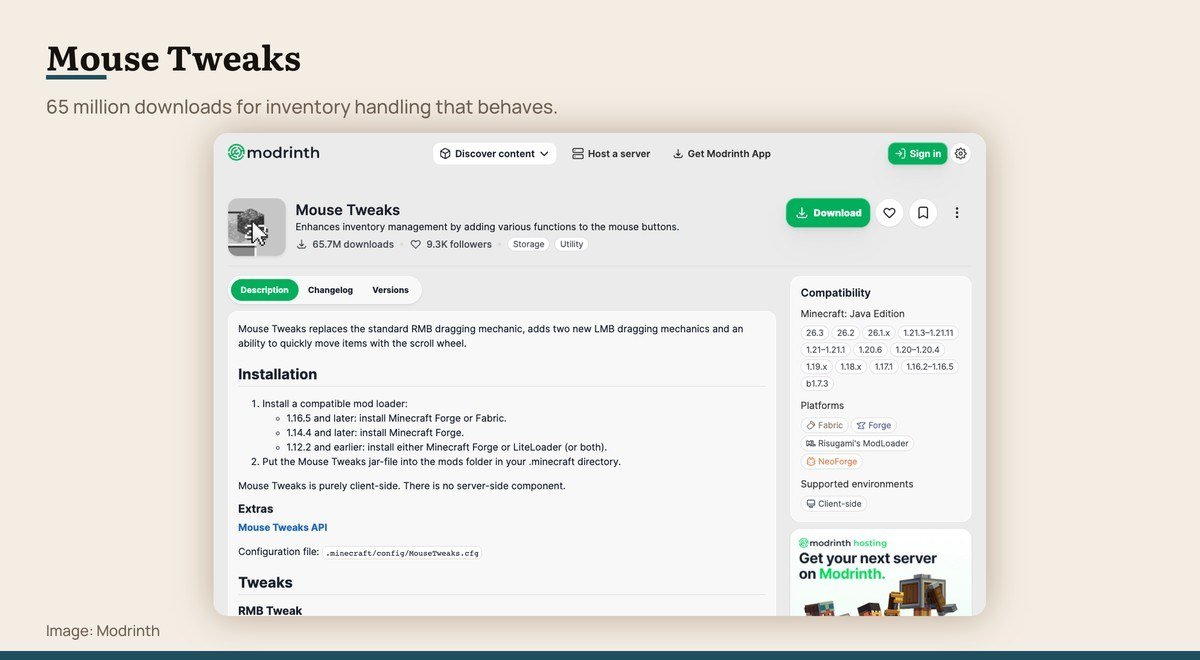Select the Storage category tag
The height and width of the screenshot is (660, 1200).
point(528,244)
